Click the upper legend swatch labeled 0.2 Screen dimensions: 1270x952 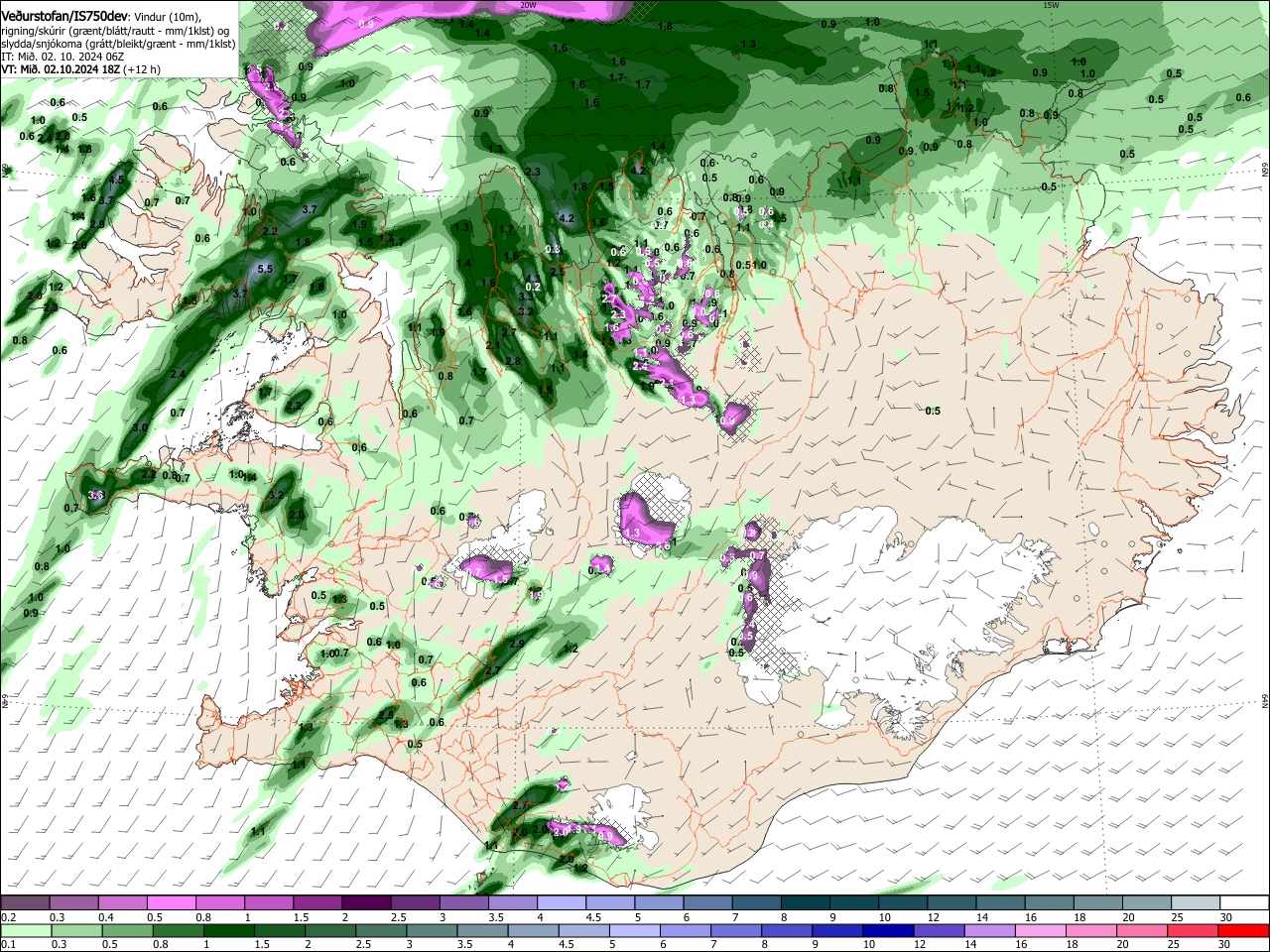pos(25,903)
